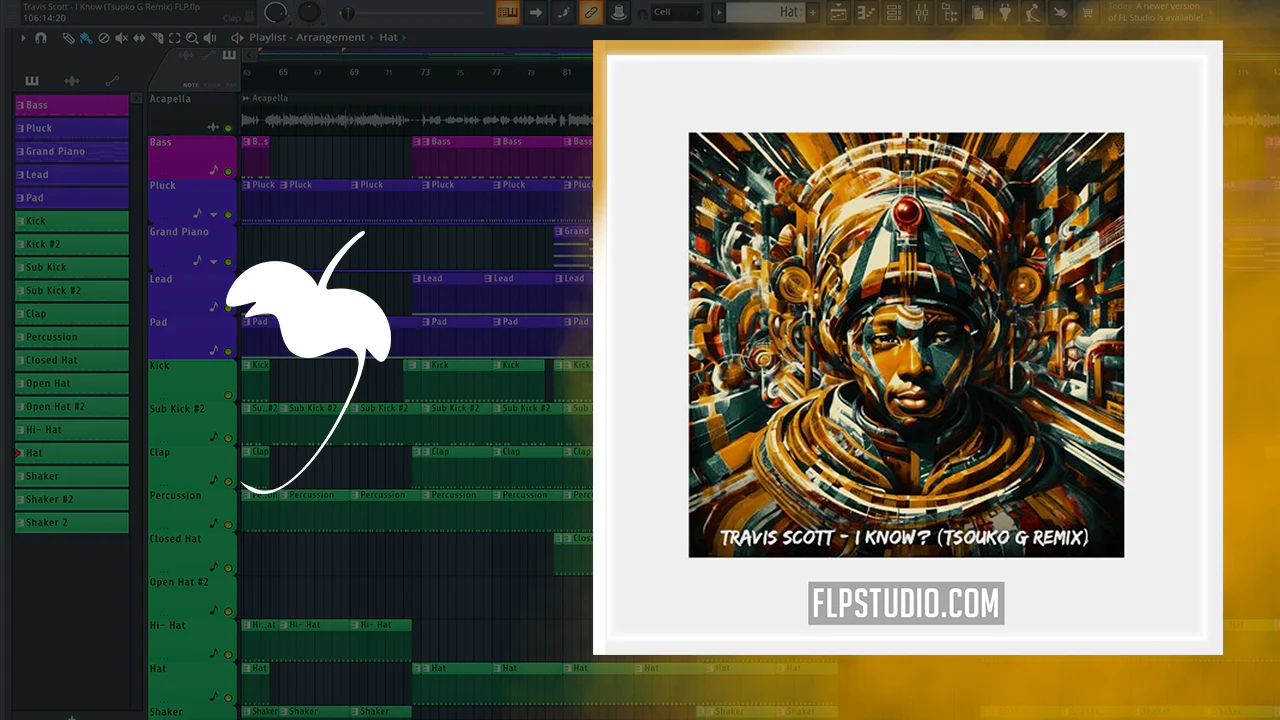Mute the Clap track
1280x720 pixels.
[x=228, y=481]
